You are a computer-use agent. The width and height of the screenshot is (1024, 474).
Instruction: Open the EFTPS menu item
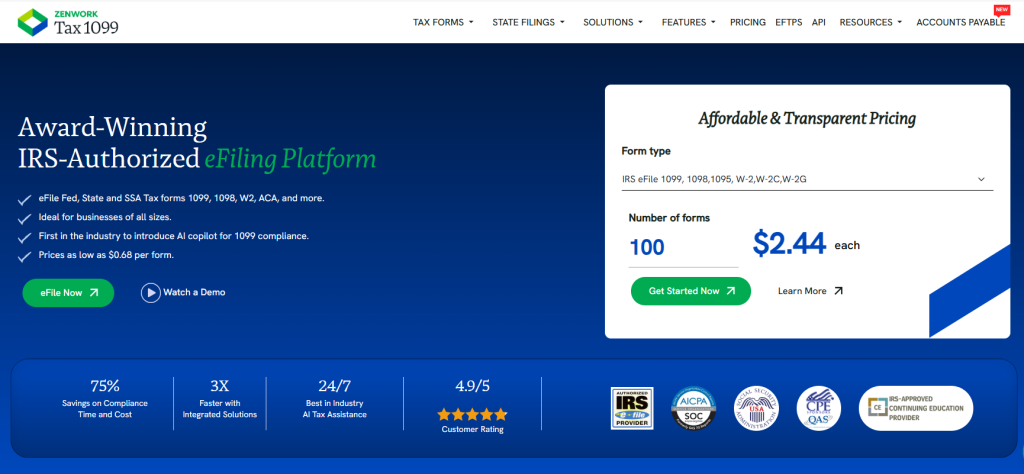tap(788, 22)
